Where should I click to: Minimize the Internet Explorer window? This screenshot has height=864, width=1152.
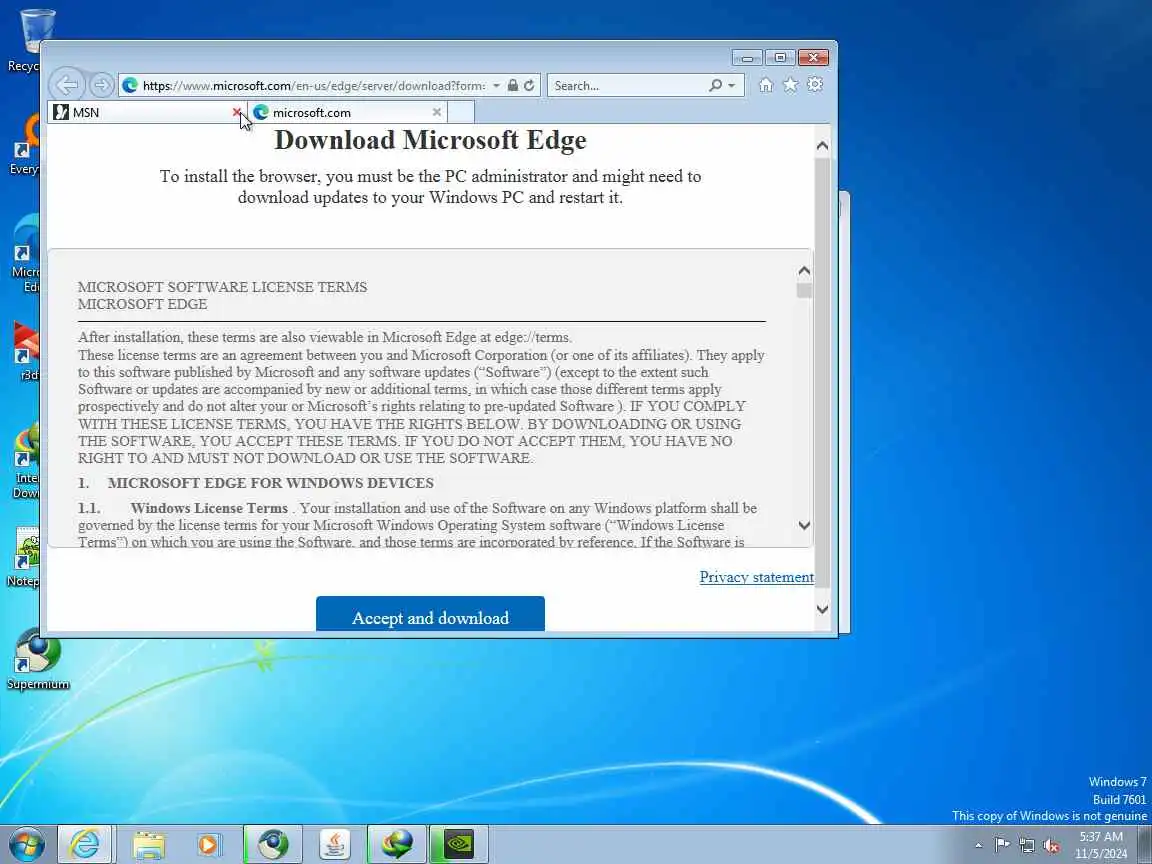(747, 57)
